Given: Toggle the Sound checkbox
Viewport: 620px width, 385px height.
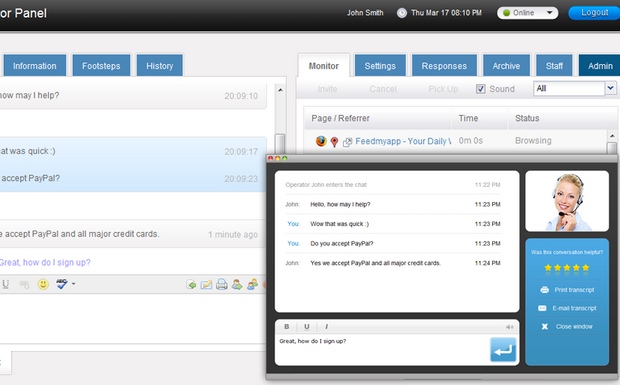Looking at the screenshot, I should (x=480, y=89).
